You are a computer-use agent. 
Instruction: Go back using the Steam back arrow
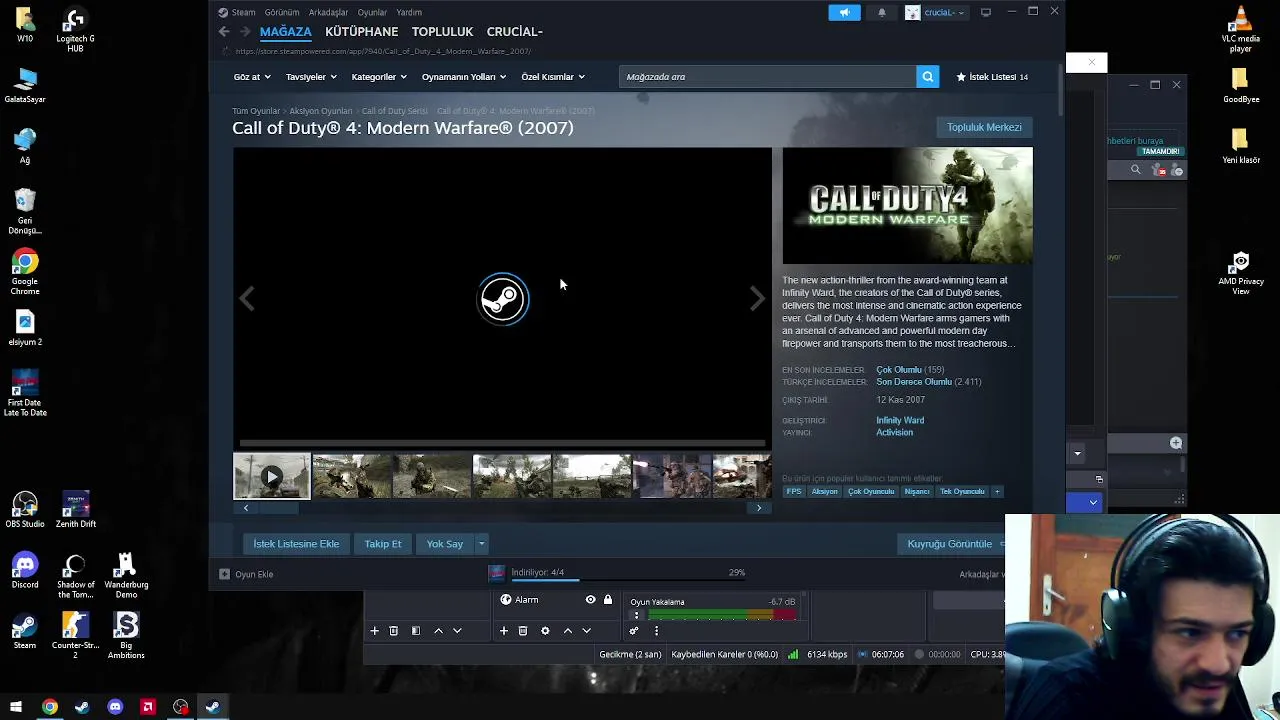click(224, 32)
